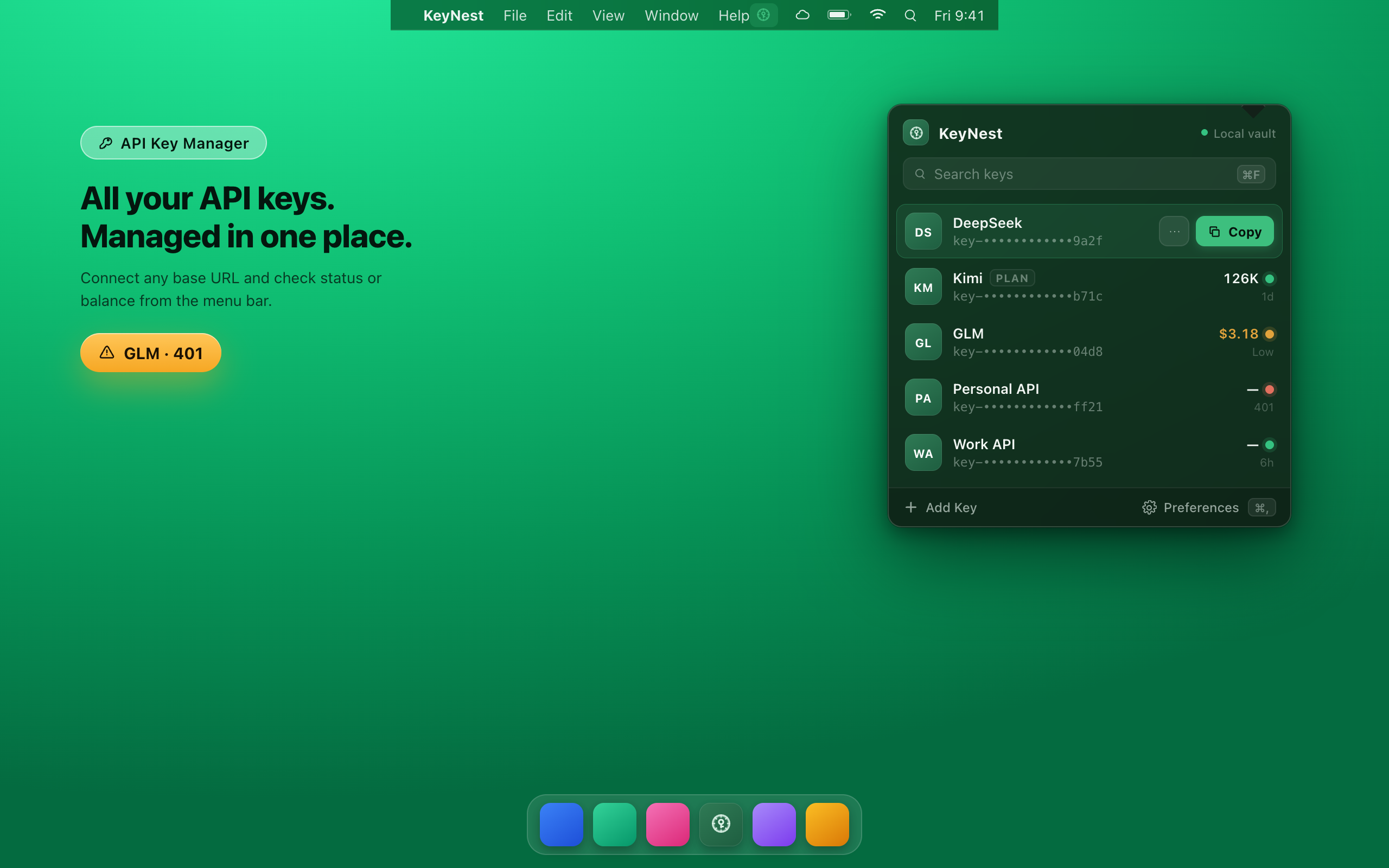Click the masked key ending 9a2f
Image resolution: width=1389 pixels, height=868 pixels.
1028,241
